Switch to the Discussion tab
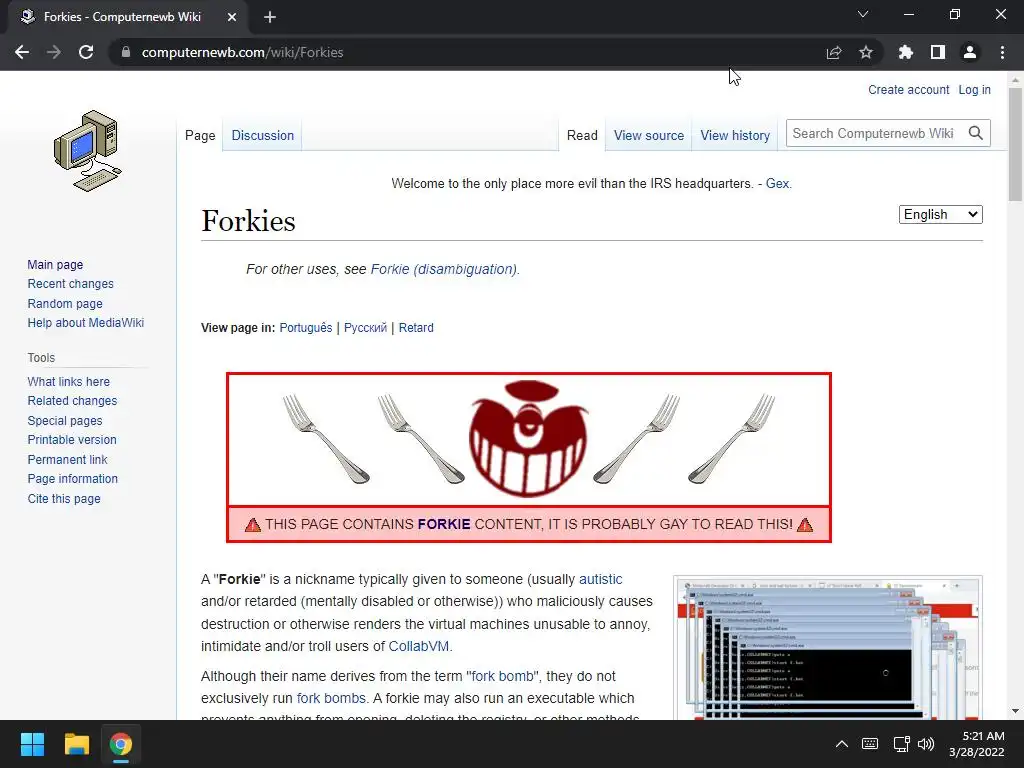Screen dimensions: 1024x768 pos(263,135)
